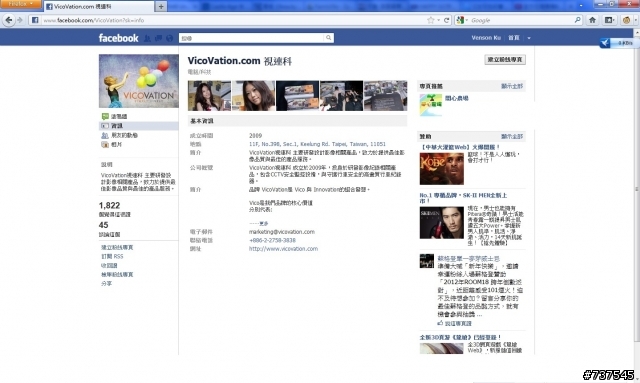Open the third photo thumbnail of product boxes
The width and height of the screenshot is (640, 383).
click(x=298, y=96)
